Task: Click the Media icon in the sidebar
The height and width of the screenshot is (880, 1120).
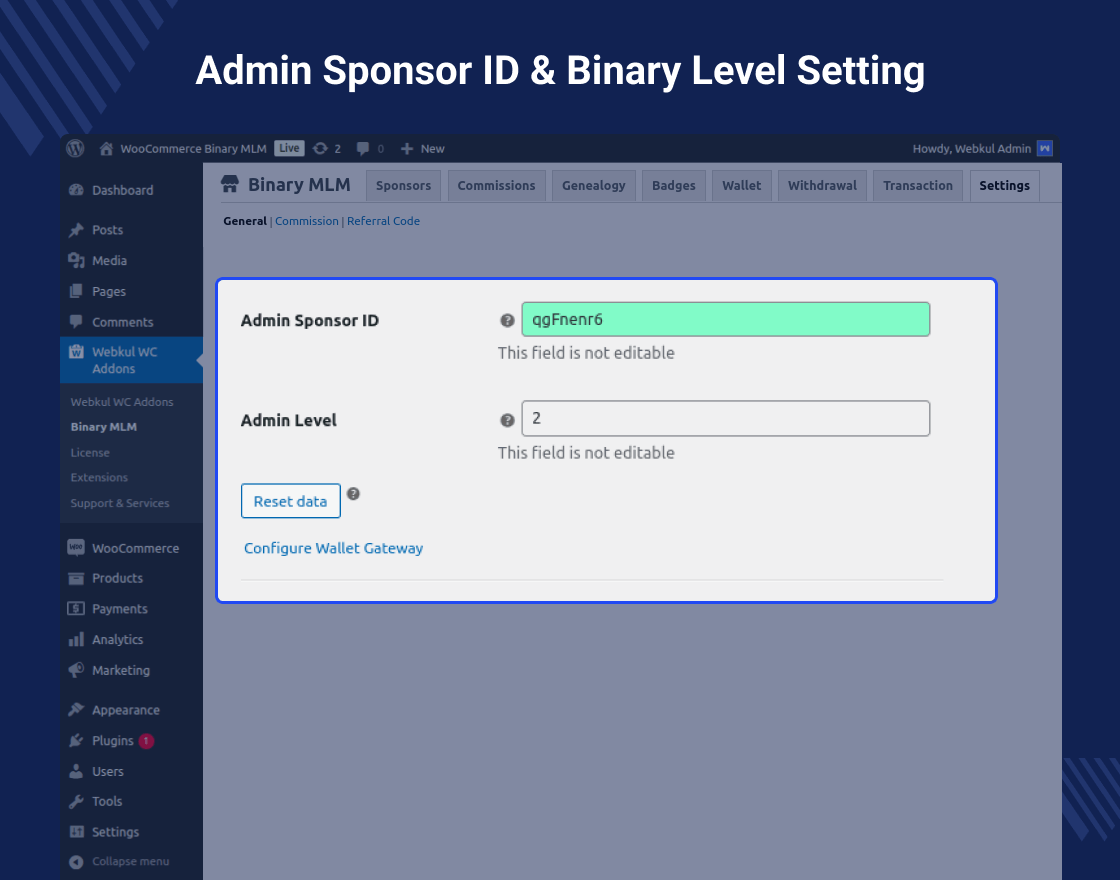Action: (76, 261)
